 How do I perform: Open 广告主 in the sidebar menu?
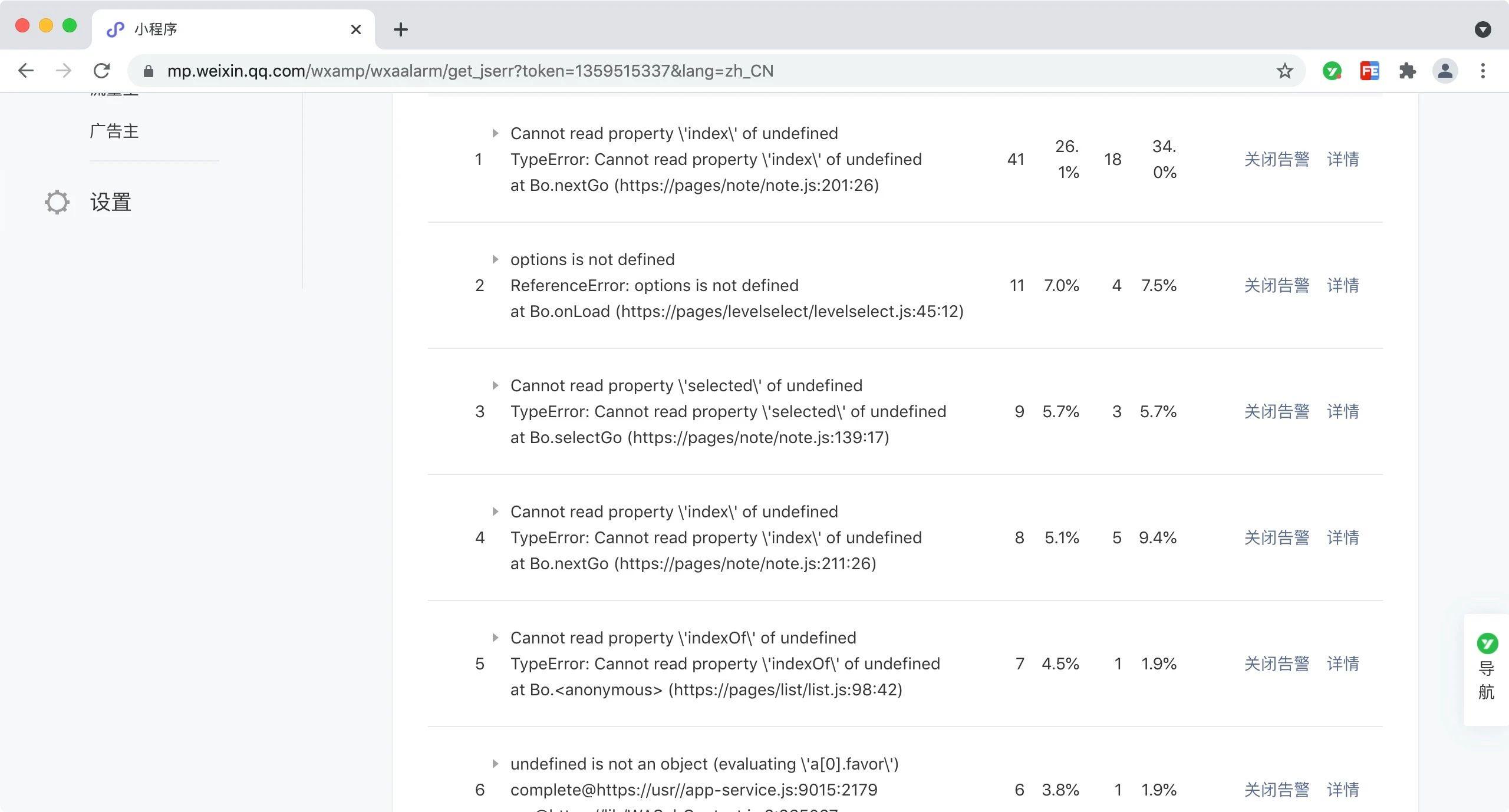(x=114, y=131)
